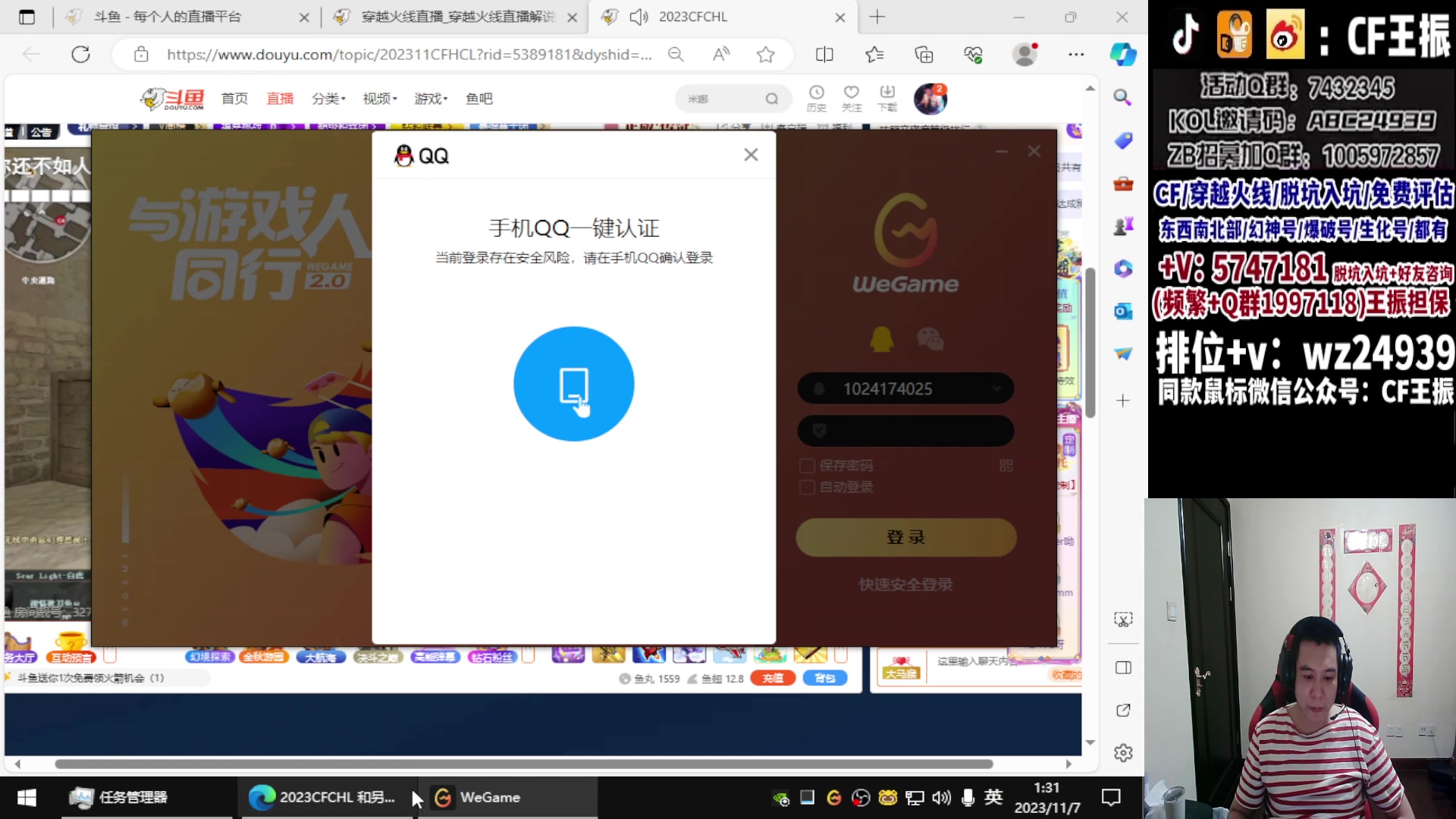
Task: Open Edge settings and more menu
Action: pyautogui.click(x=1076, y=55)
